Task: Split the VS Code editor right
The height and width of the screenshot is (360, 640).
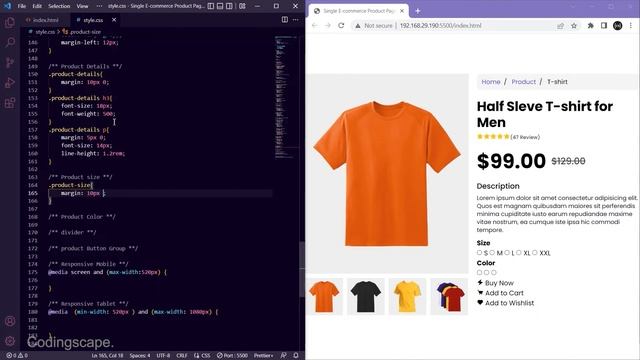Action: [284, 20]
